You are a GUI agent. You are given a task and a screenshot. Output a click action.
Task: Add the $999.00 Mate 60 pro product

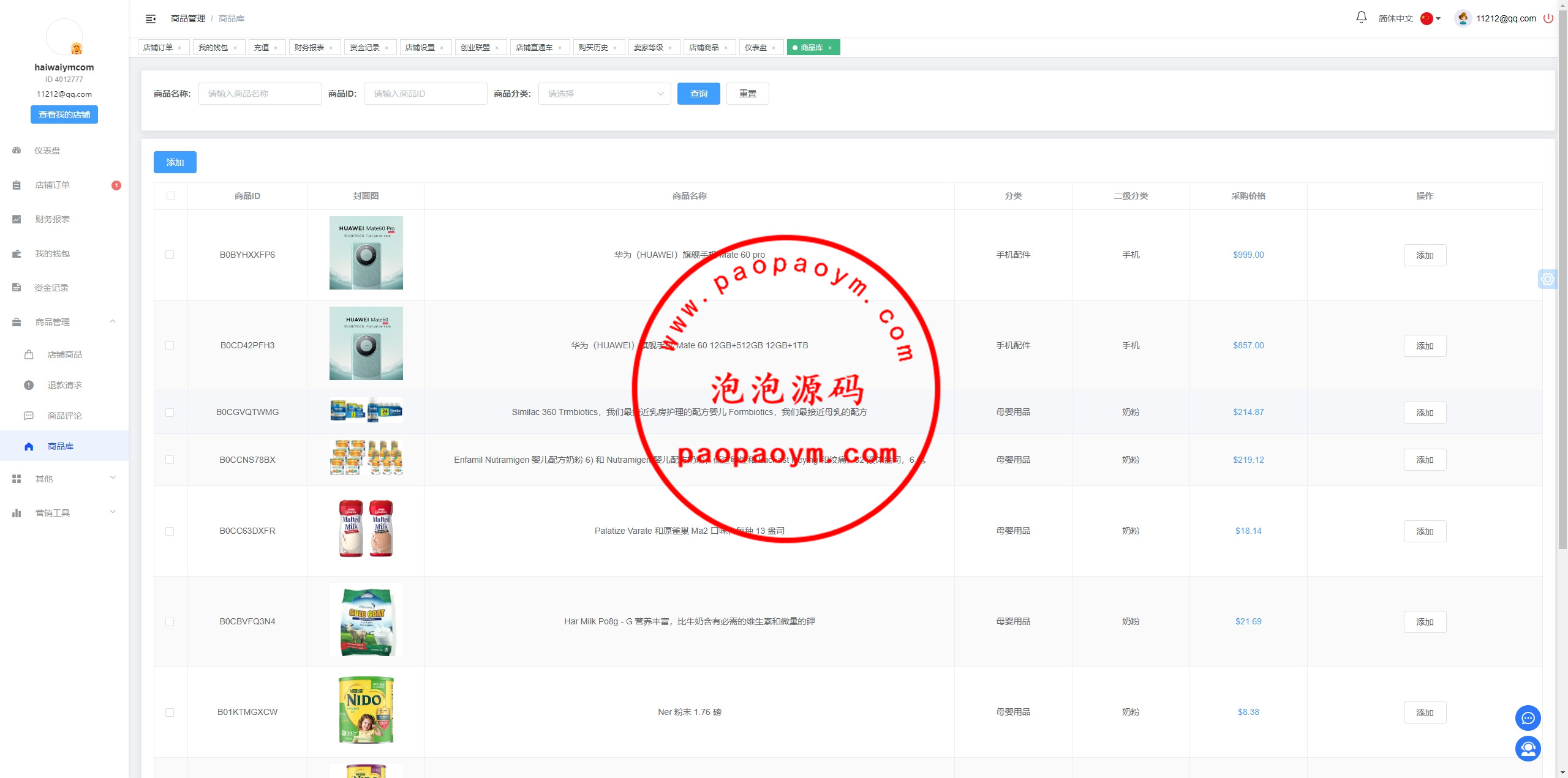[1425, 255]
